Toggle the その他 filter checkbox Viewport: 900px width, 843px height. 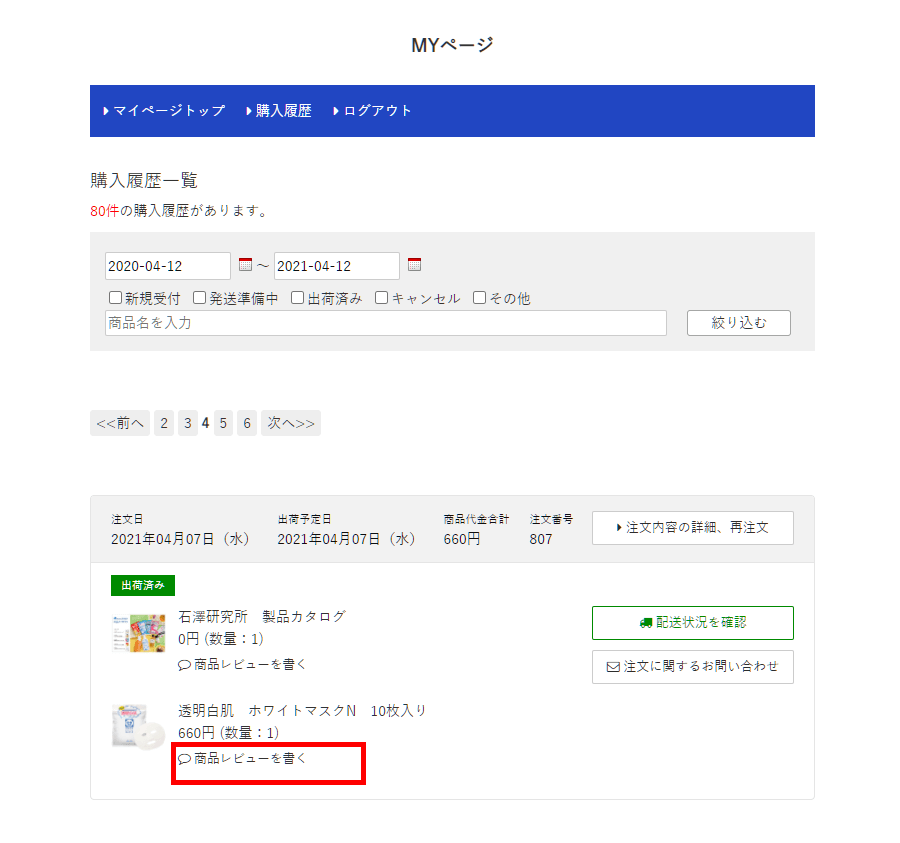pyautogui.click(x=479, y=298)
